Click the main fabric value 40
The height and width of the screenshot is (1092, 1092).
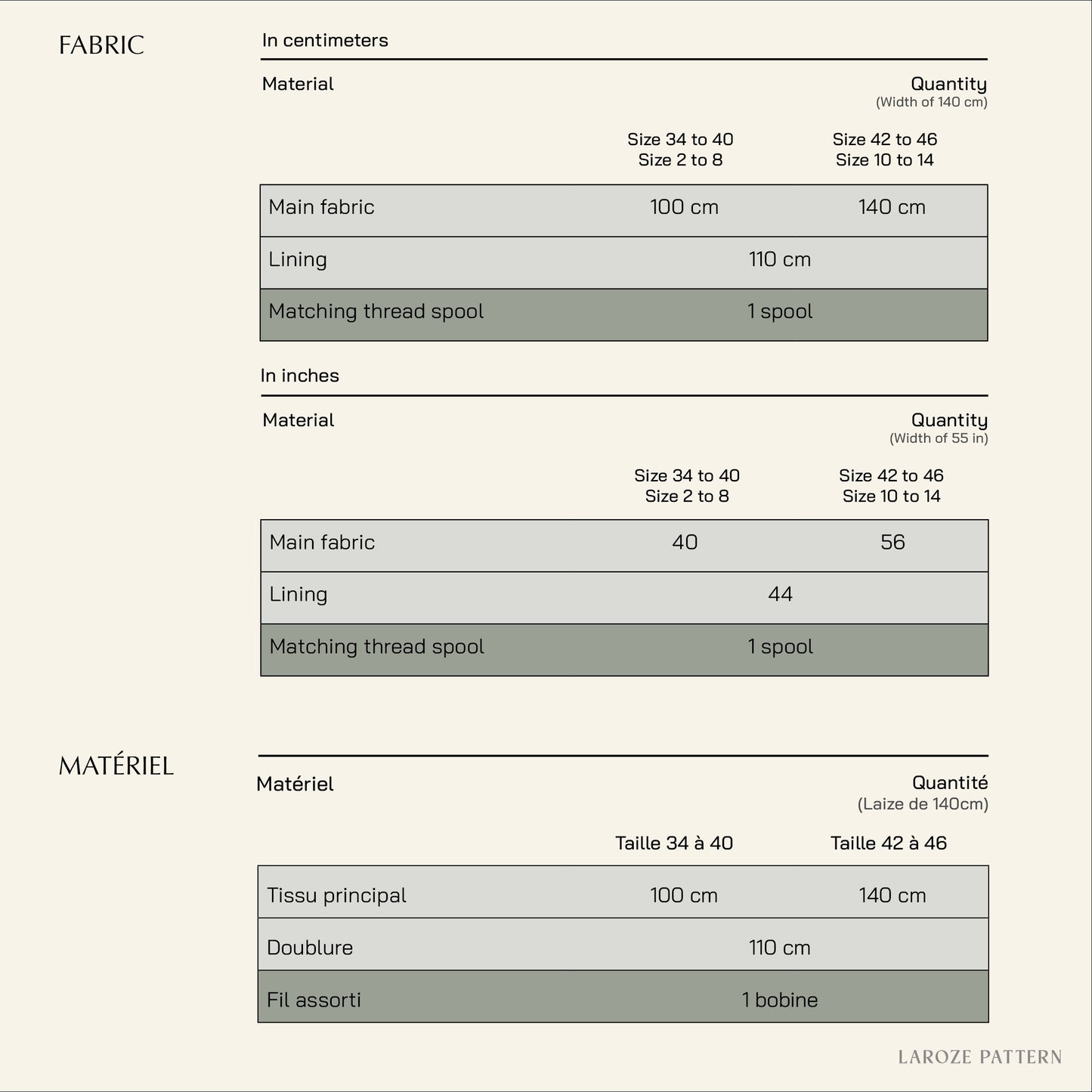click(x=685, y=543)
